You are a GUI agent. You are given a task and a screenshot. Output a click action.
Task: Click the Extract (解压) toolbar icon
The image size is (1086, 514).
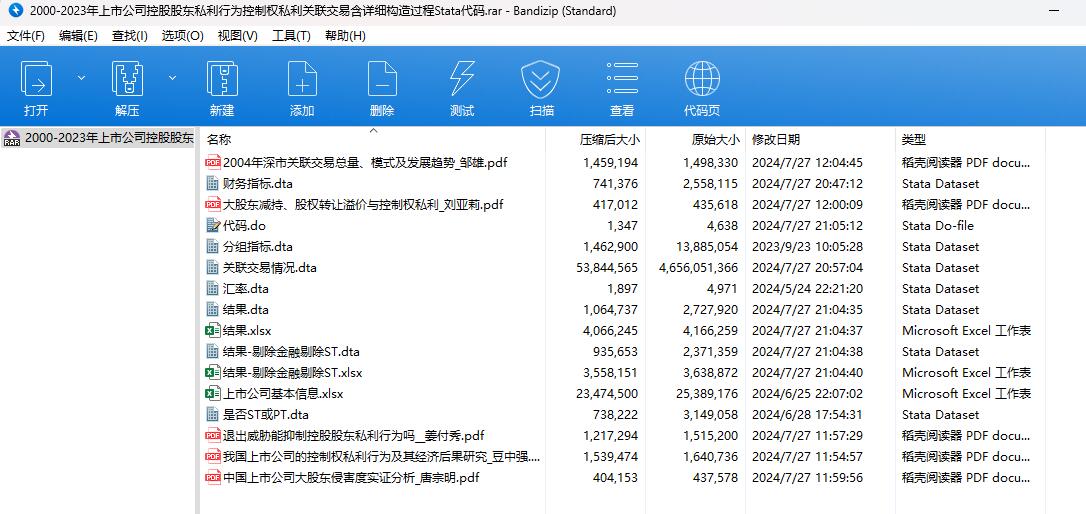pos(127,78)
